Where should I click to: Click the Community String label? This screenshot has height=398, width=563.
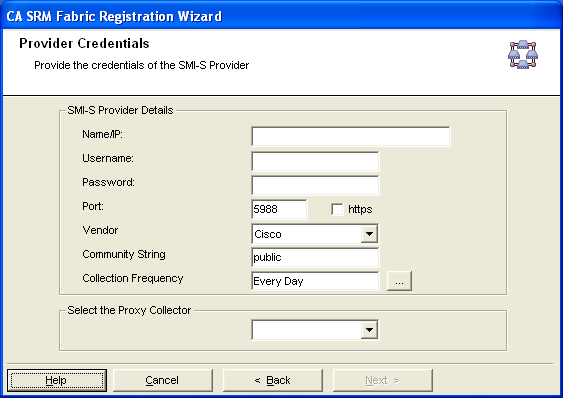124,254
